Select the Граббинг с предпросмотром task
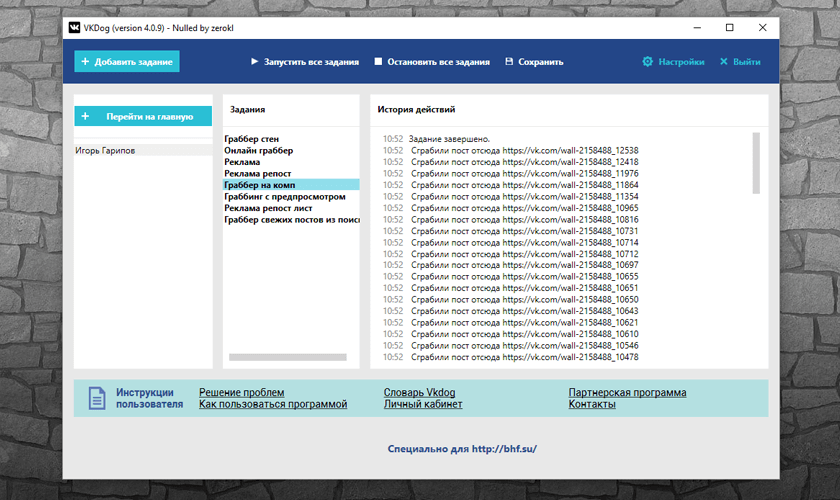The width and height of the screenshot is (840, 500). pos(291,197)
